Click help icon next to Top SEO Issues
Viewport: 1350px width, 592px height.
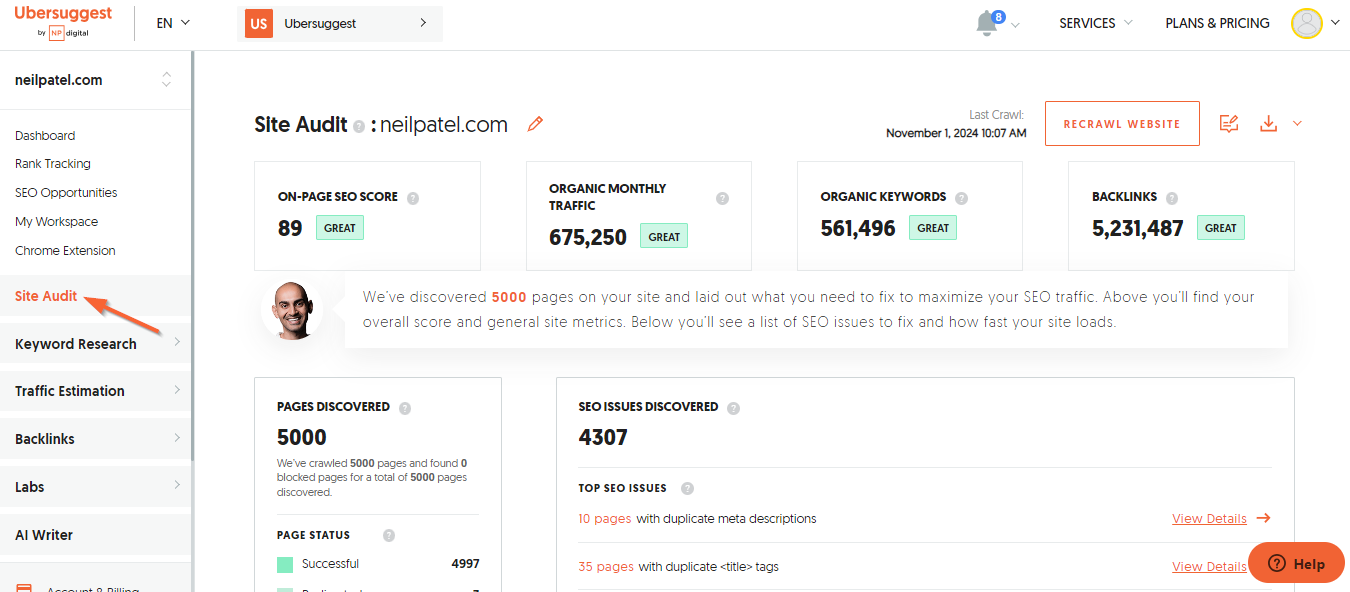(x=687, y=488)
